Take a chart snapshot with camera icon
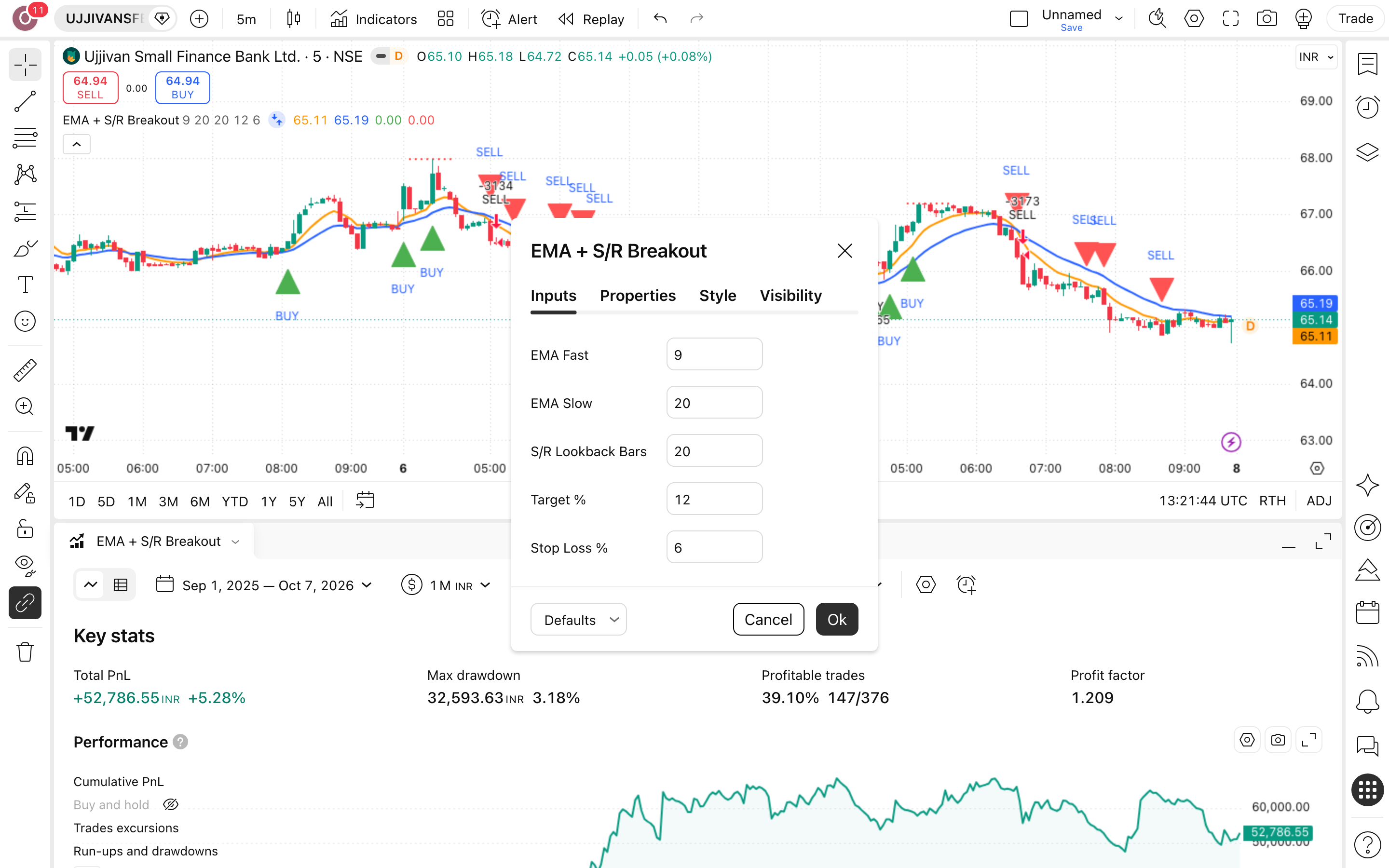 click(1266, 19)
